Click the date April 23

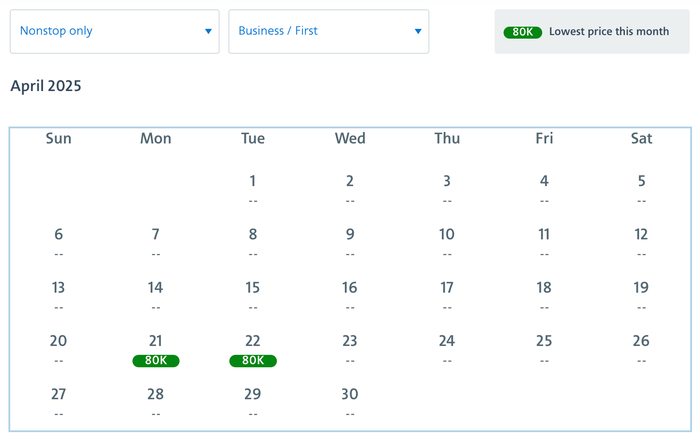coord(350,341)
